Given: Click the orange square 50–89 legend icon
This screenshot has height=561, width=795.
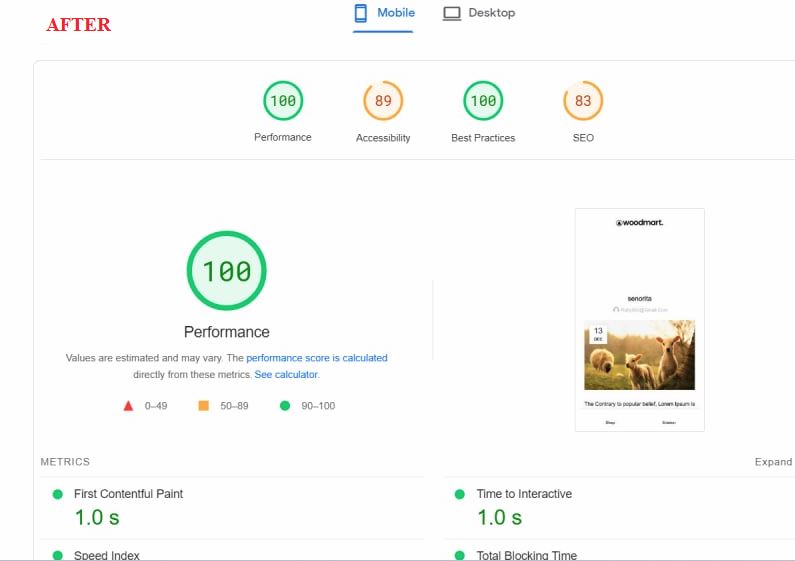Looking at the screenshot, I should [203, 406].
